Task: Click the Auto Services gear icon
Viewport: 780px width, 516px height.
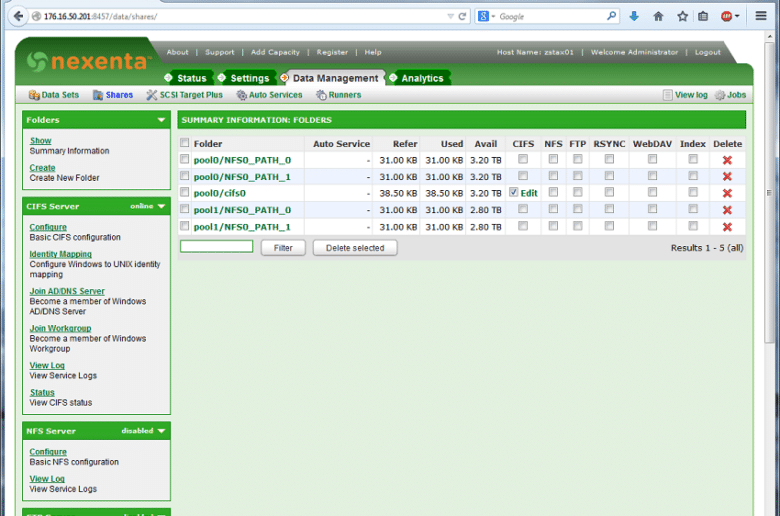Action: click(x=241, y=95)
